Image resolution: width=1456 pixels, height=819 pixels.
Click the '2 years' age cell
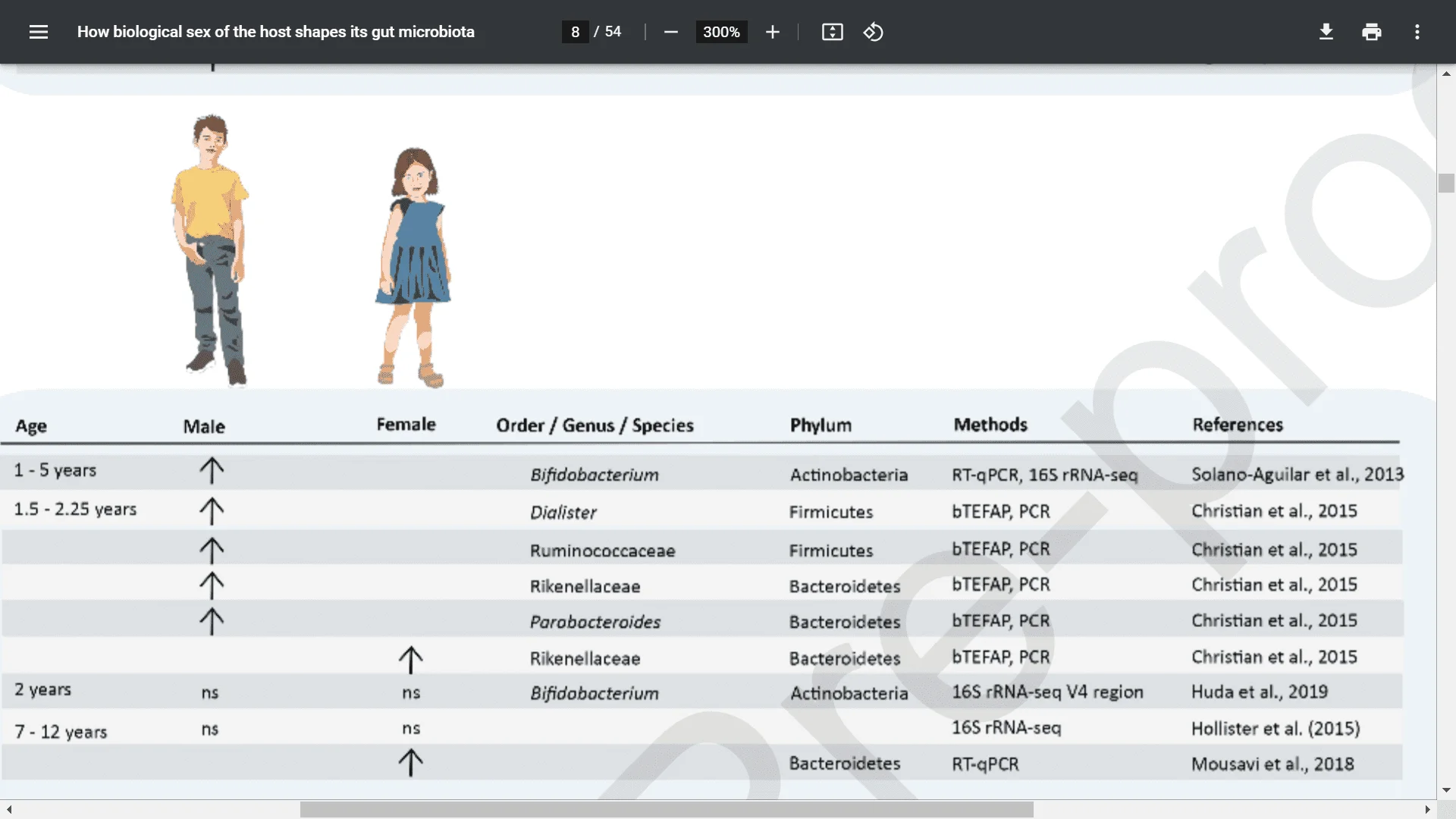click(x=42, y=689)
